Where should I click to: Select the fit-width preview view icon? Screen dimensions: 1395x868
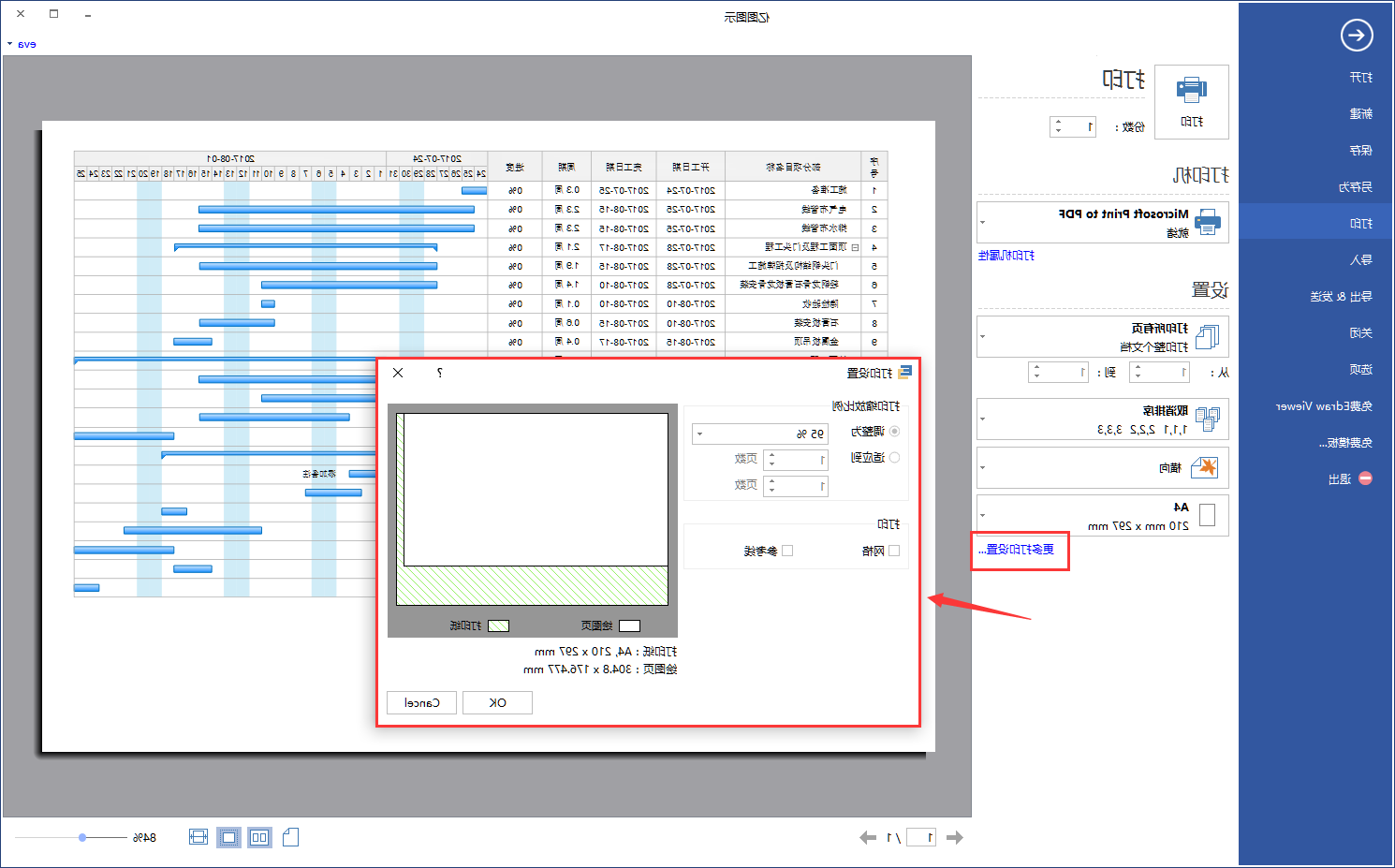[198, 837]
